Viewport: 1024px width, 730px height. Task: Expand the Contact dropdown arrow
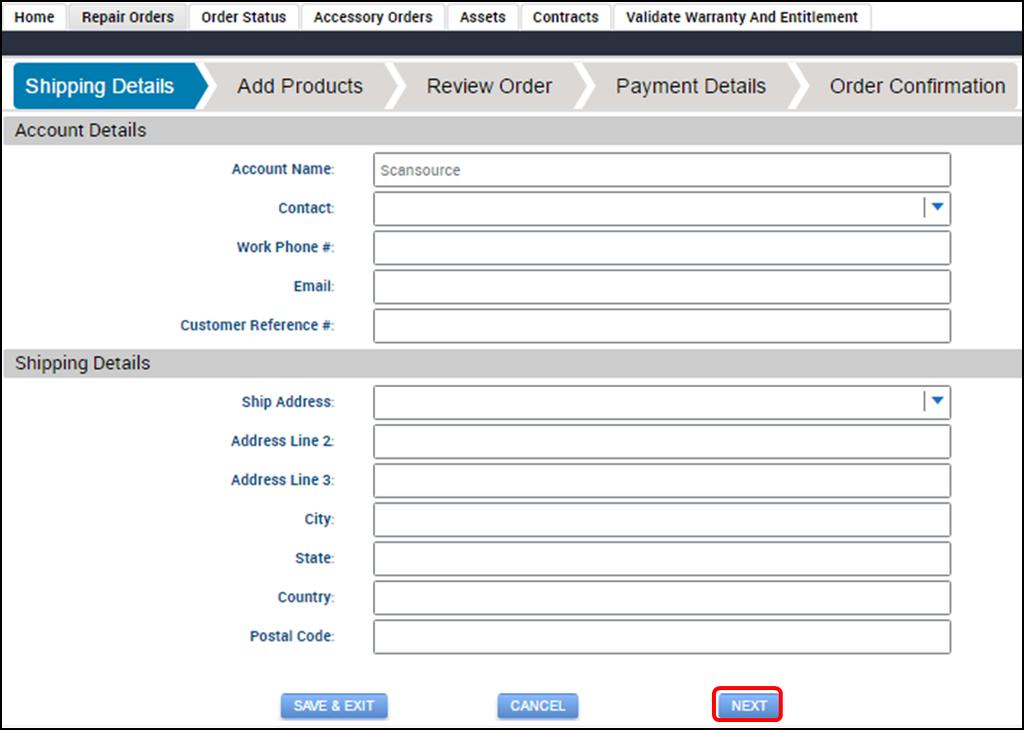938,208
